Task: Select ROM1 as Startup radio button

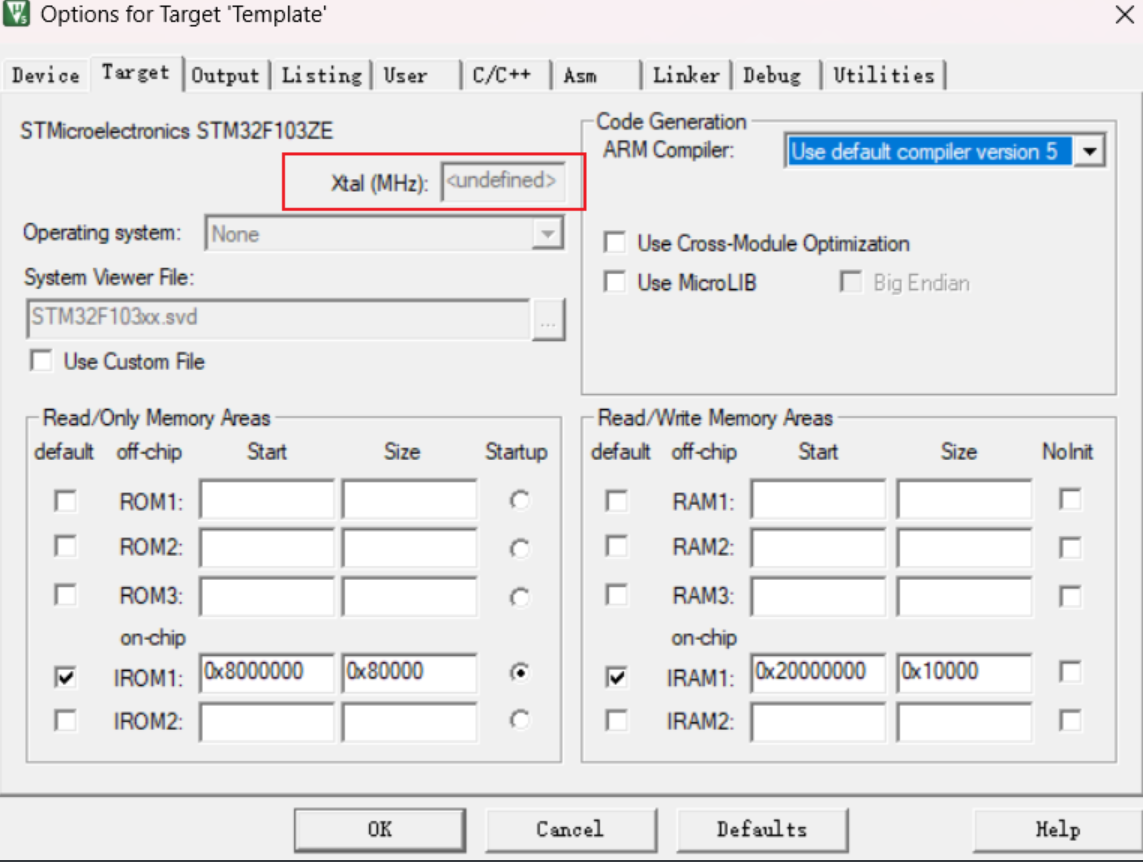Action: [520, 501]
